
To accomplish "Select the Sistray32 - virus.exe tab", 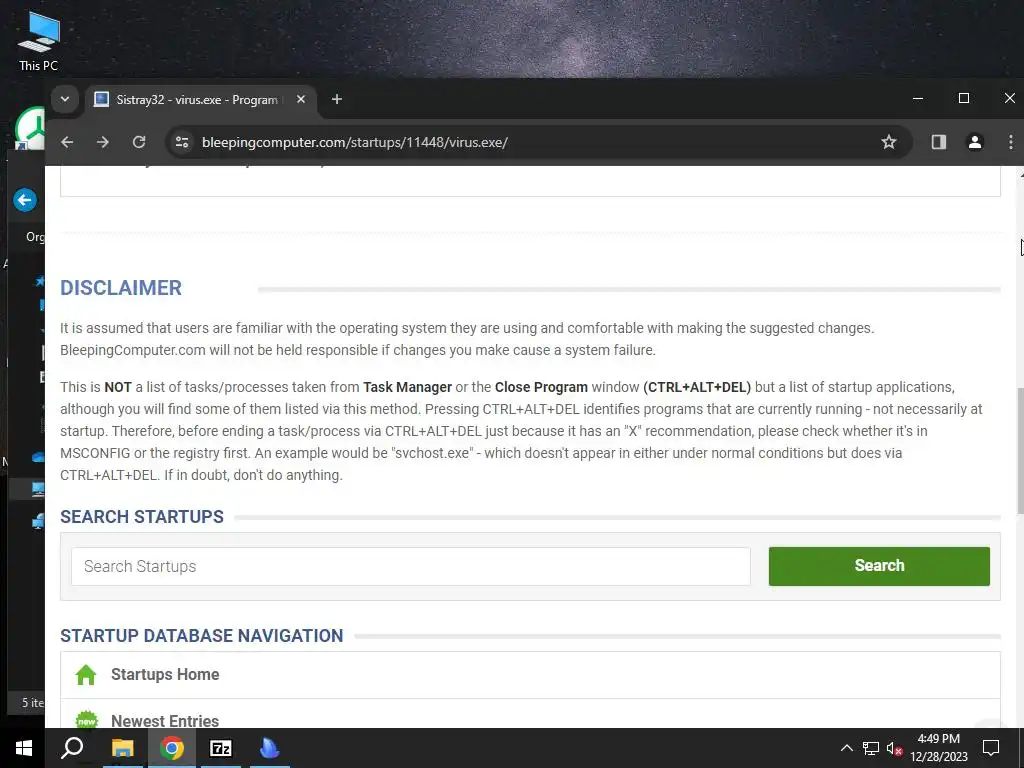I will [200, 99].
